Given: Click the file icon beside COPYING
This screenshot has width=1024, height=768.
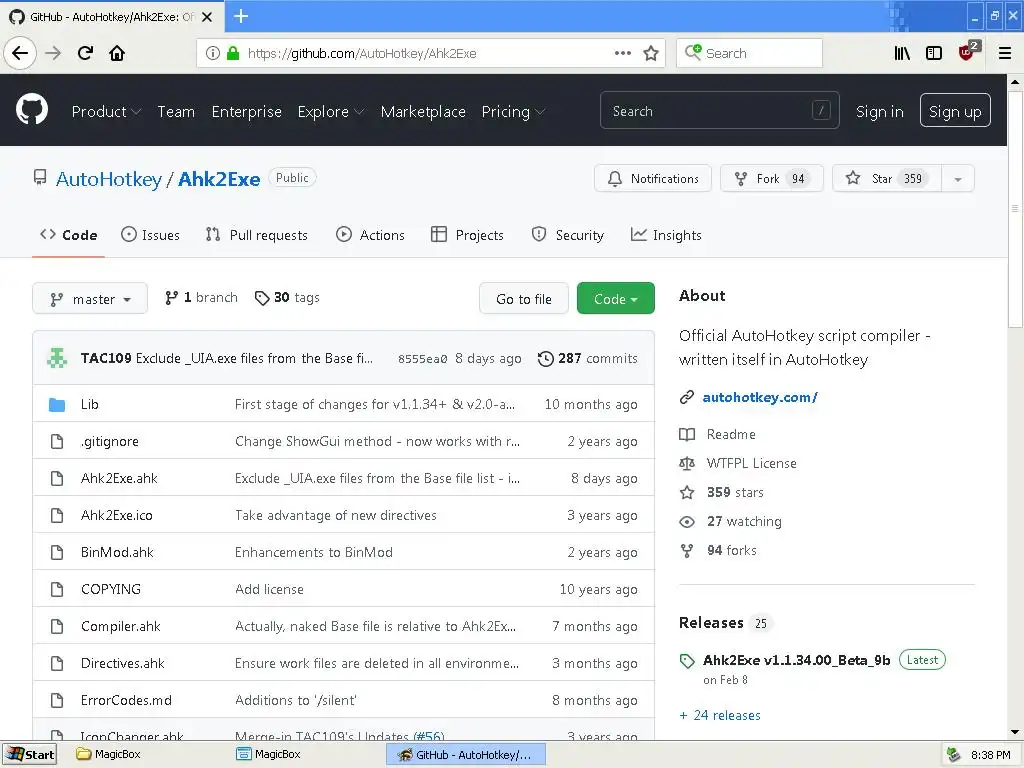Looking at the screenshot, I should coord(57,589).
